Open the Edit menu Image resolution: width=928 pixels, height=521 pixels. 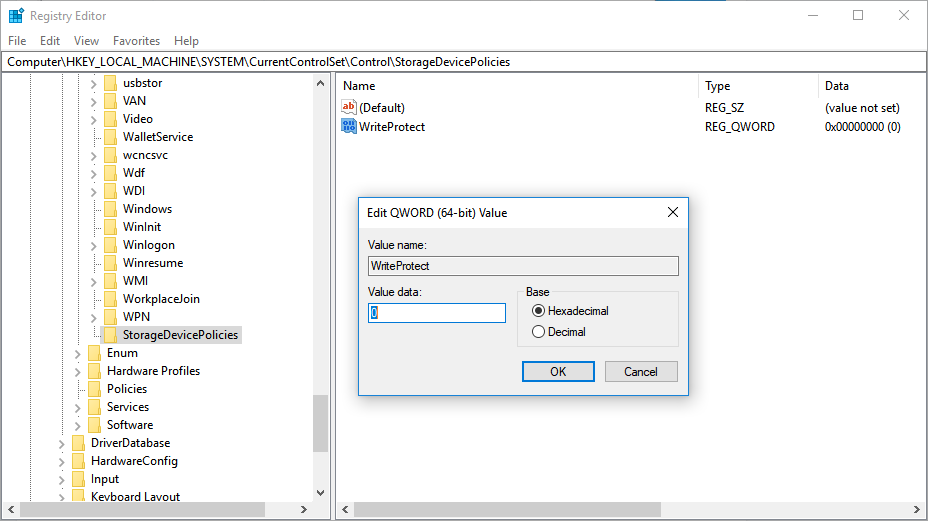point(50,41)
